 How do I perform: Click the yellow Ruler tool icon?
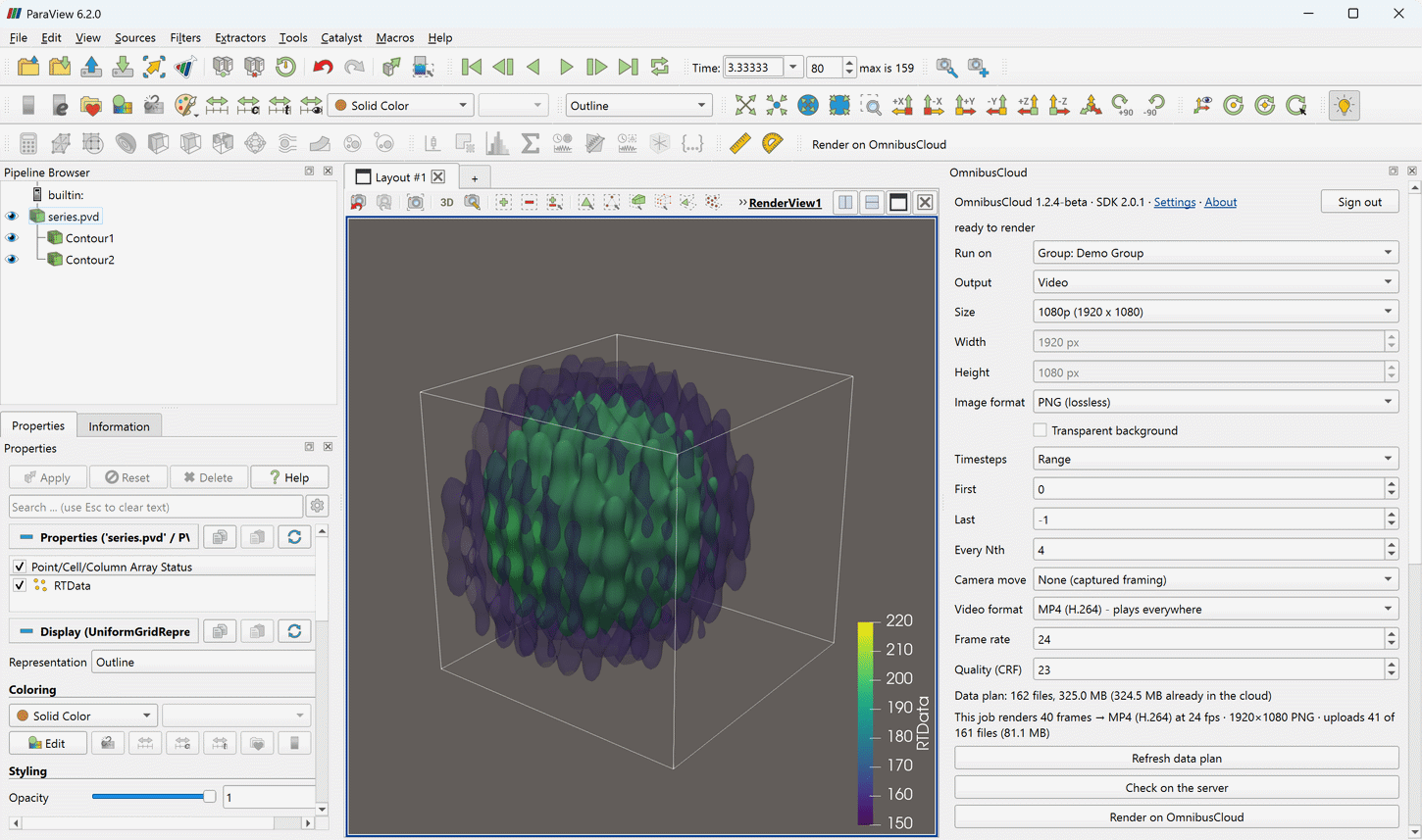click(x=740, y=144)
